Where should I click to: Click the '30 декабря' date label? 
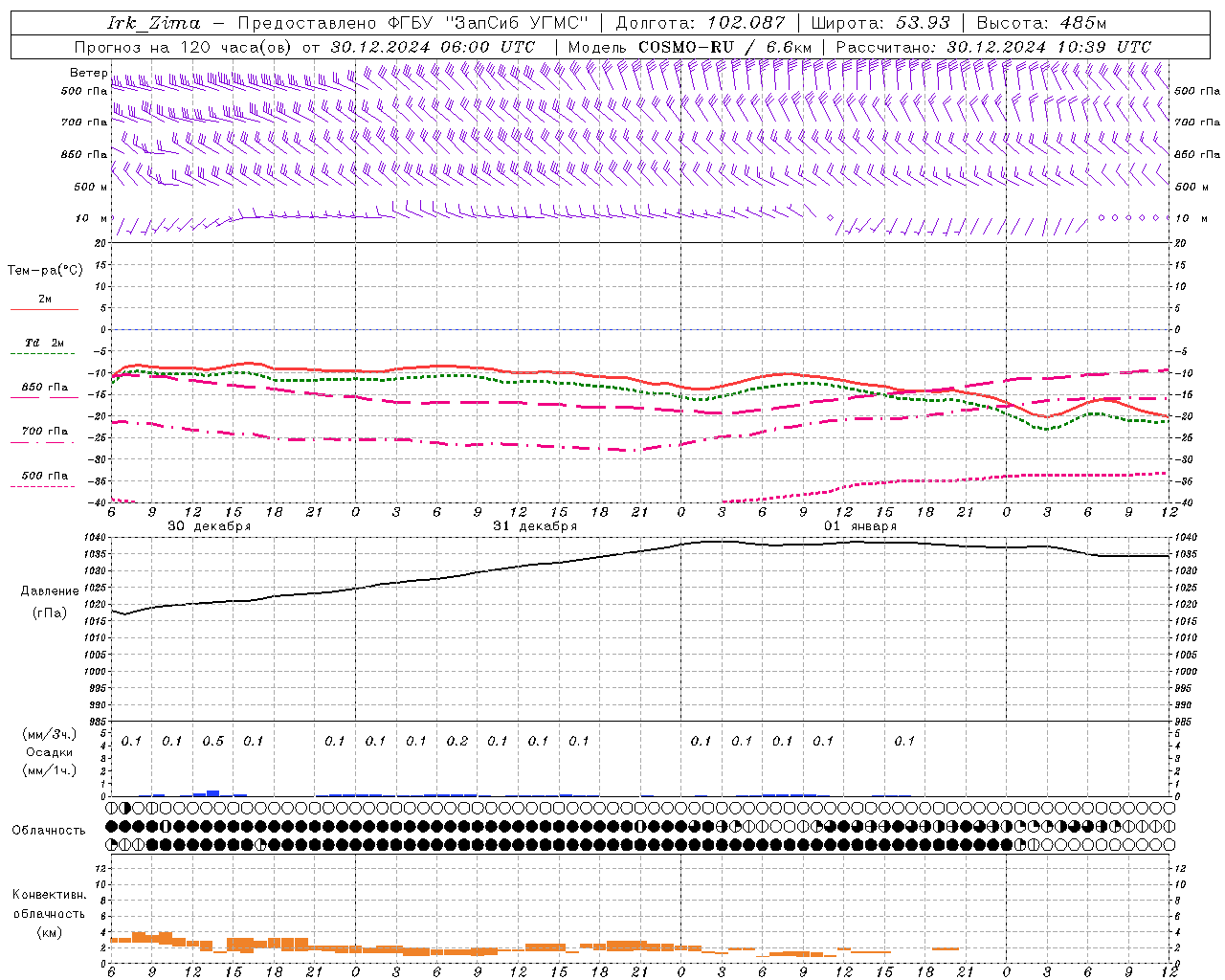210,526
